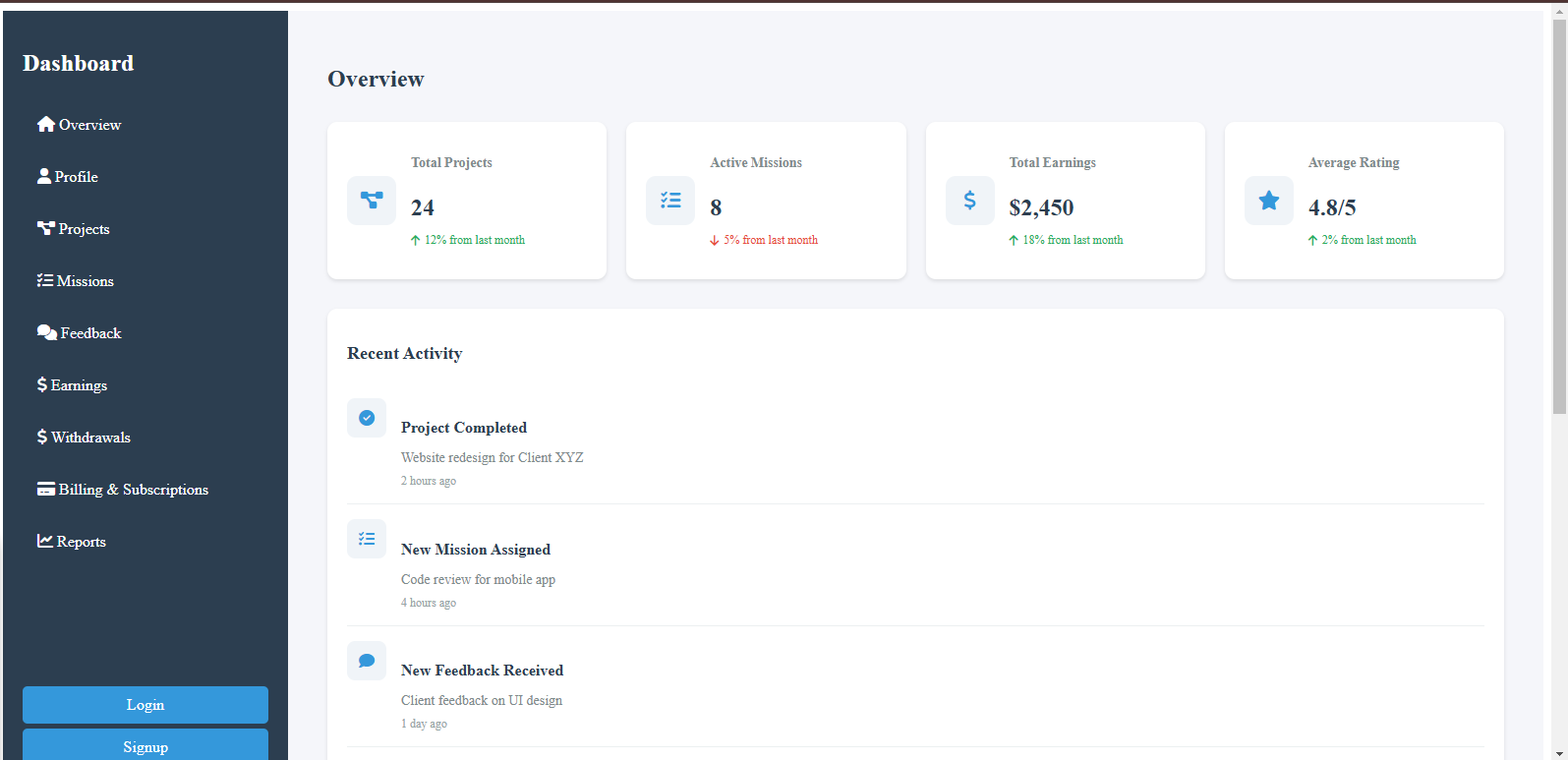
Task: Click "12% from last month" trend text
Action: click(475, 240)
